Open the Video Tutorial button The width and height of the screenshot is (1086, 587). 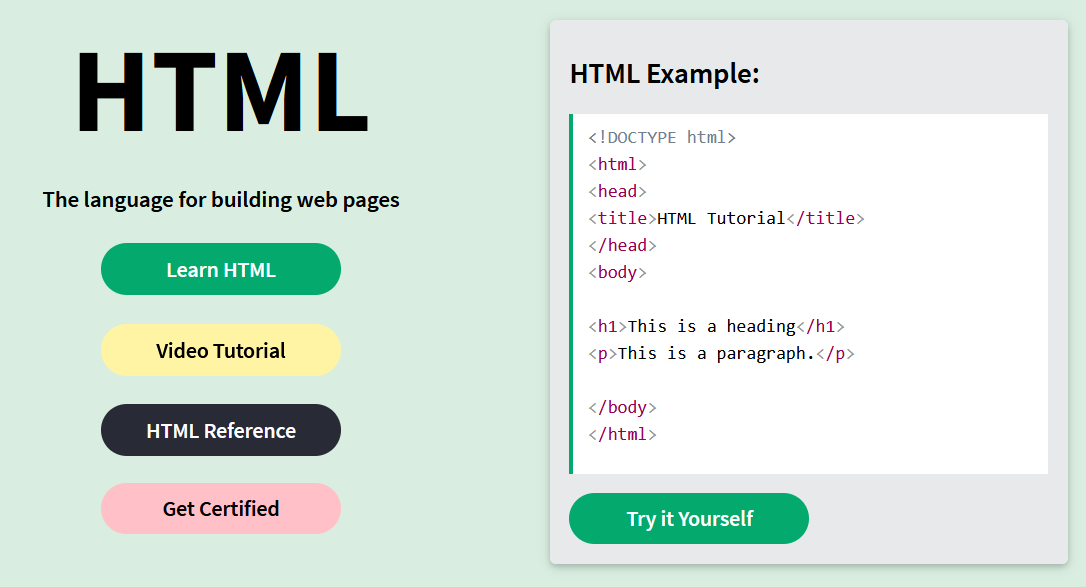coord(221,351)
